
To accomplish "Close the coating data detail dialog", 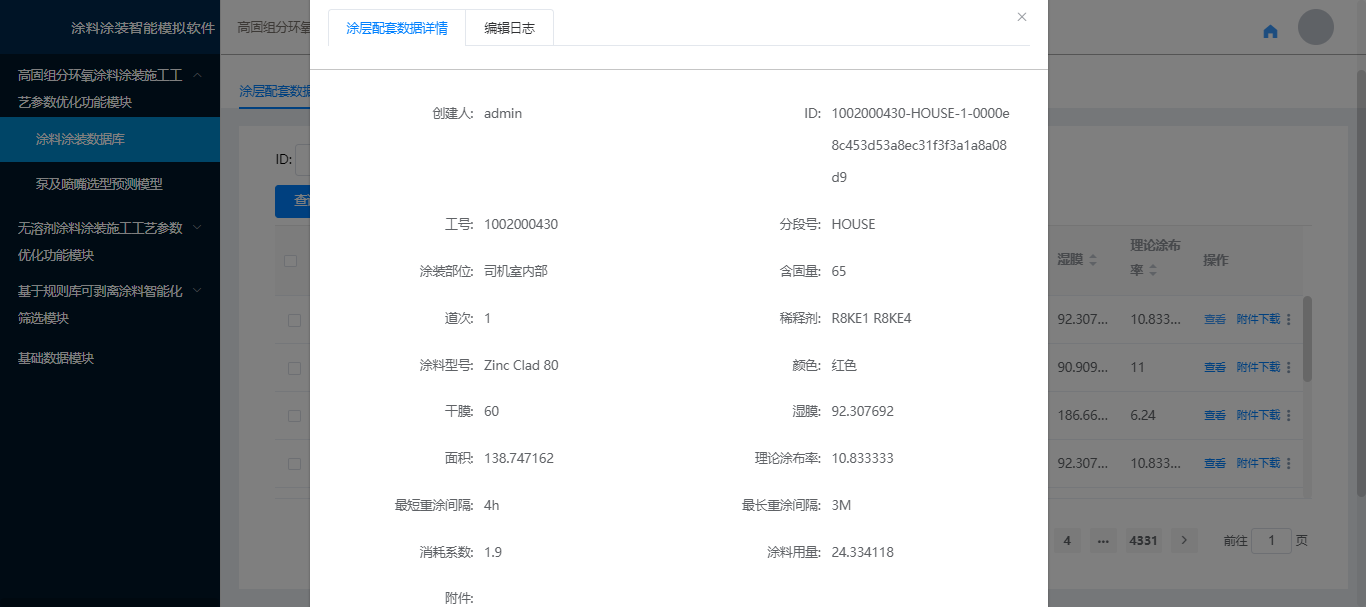I will [x=1021, y=17].
